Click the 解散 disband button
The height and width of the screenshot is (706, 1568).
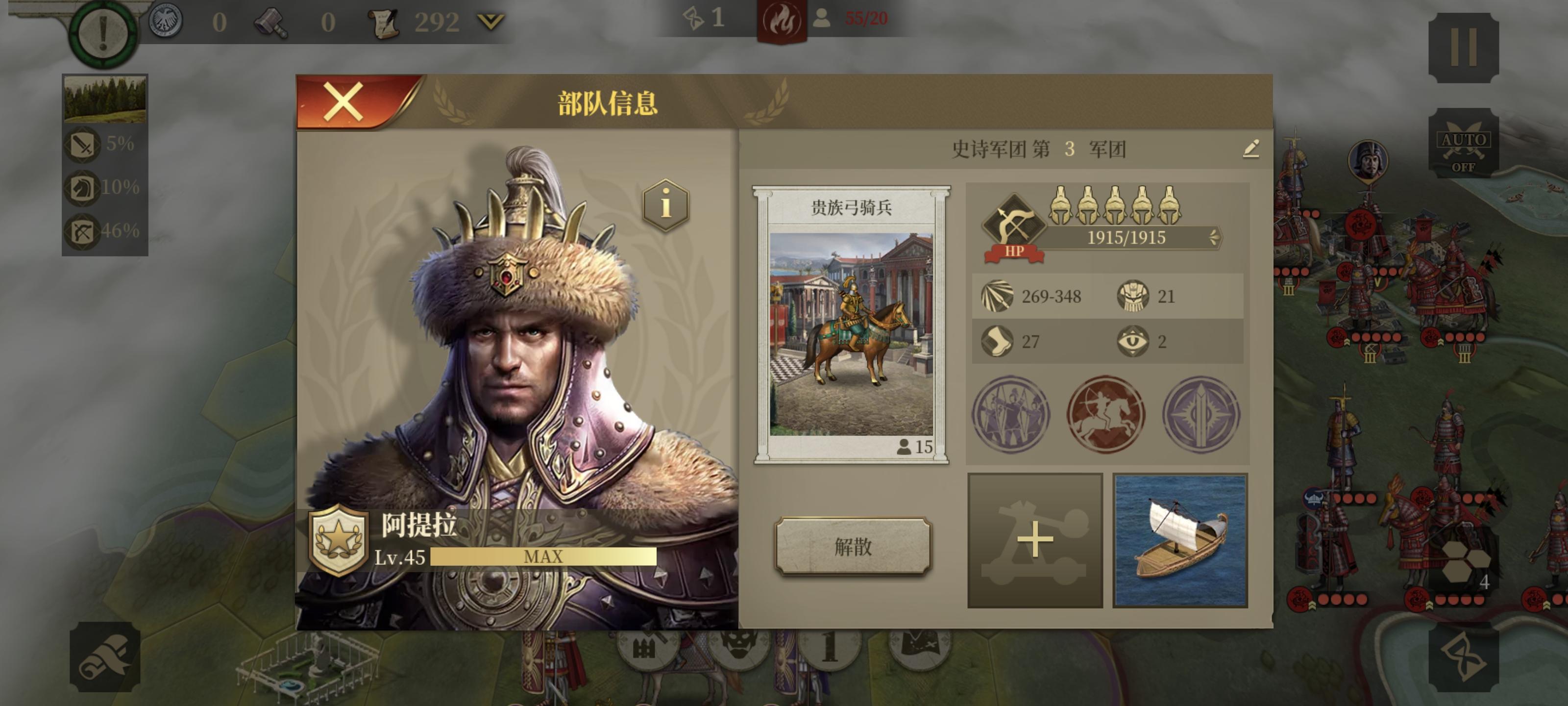853,546
